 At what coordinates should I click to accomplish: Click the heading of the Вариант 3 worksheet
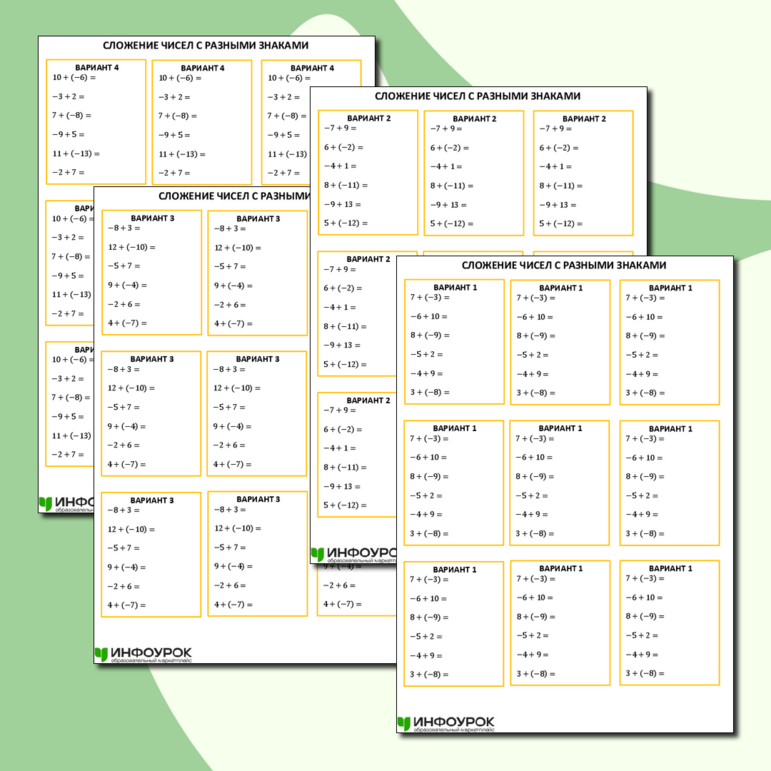click(x=230, y=197)
